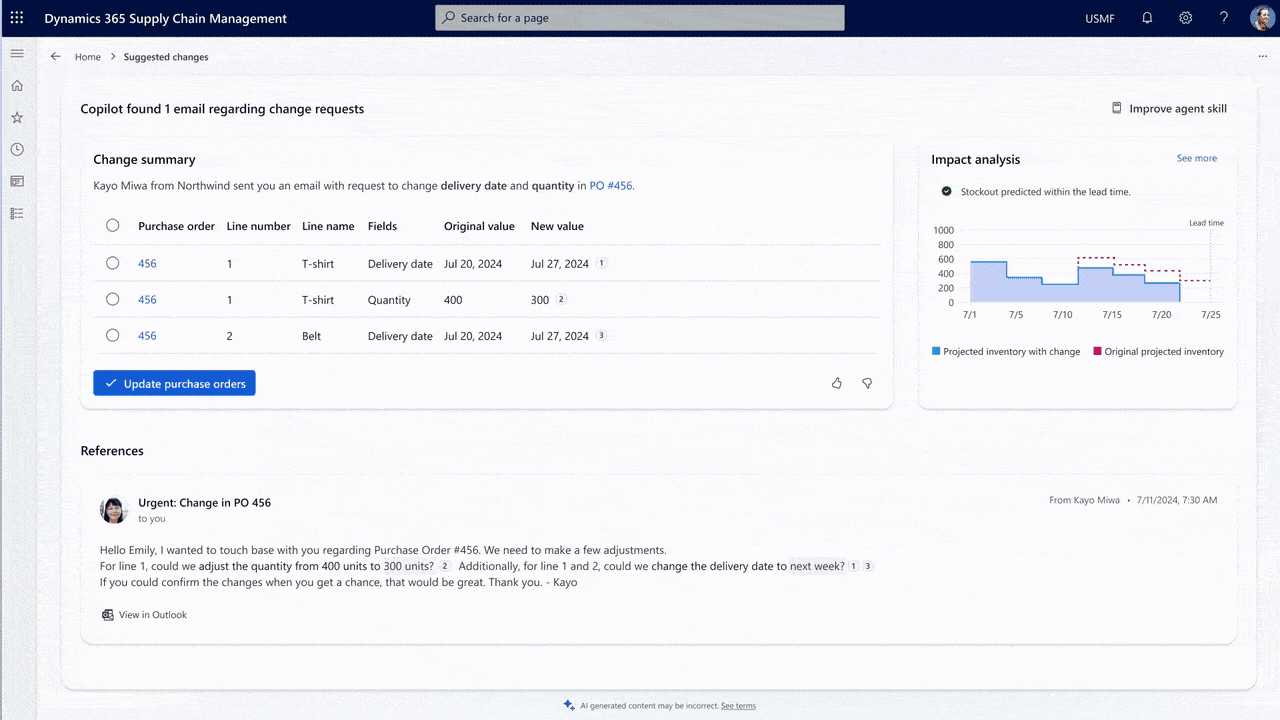Open the settings gear
Screen dimensions: 1280x720
[x=1185, y=18]
